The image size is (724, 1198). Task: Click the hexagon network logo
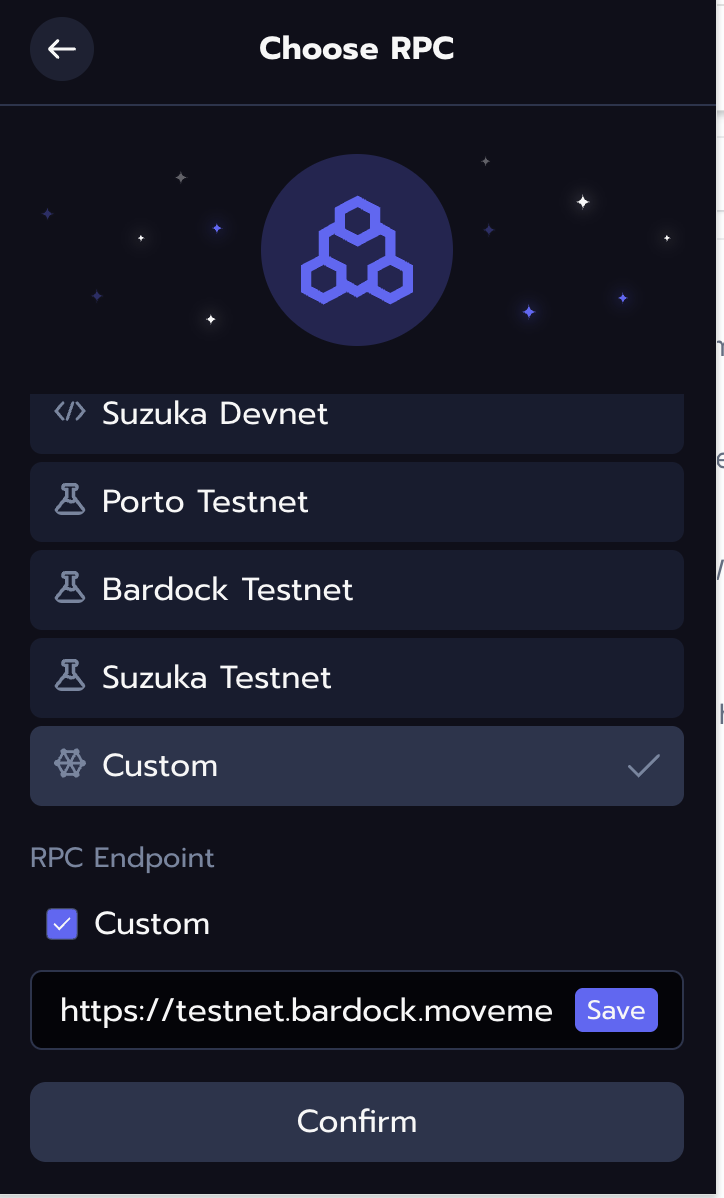tap(357, 250)
